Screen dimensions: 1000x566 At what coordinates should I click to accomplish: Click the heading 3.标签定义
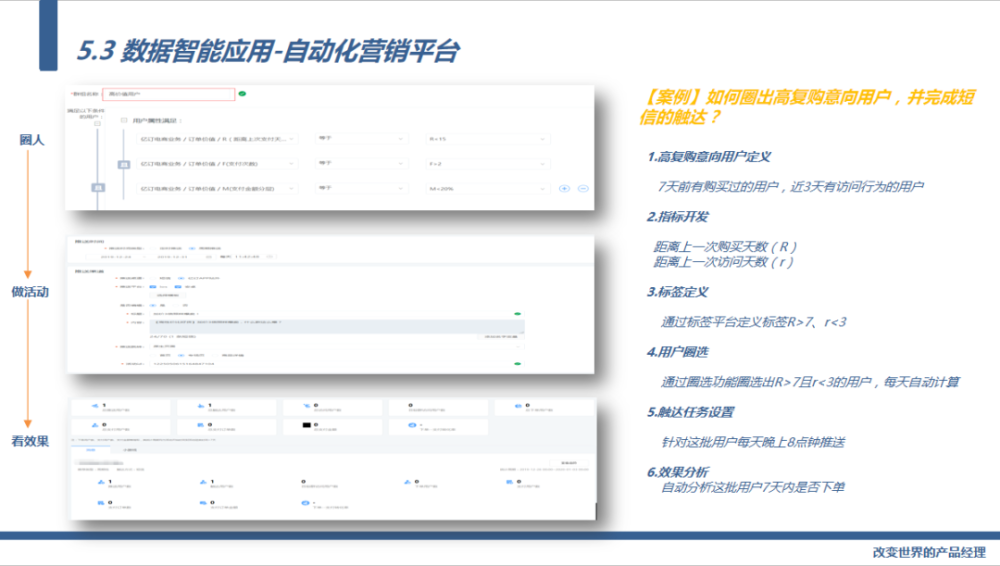tap(678, 292)
